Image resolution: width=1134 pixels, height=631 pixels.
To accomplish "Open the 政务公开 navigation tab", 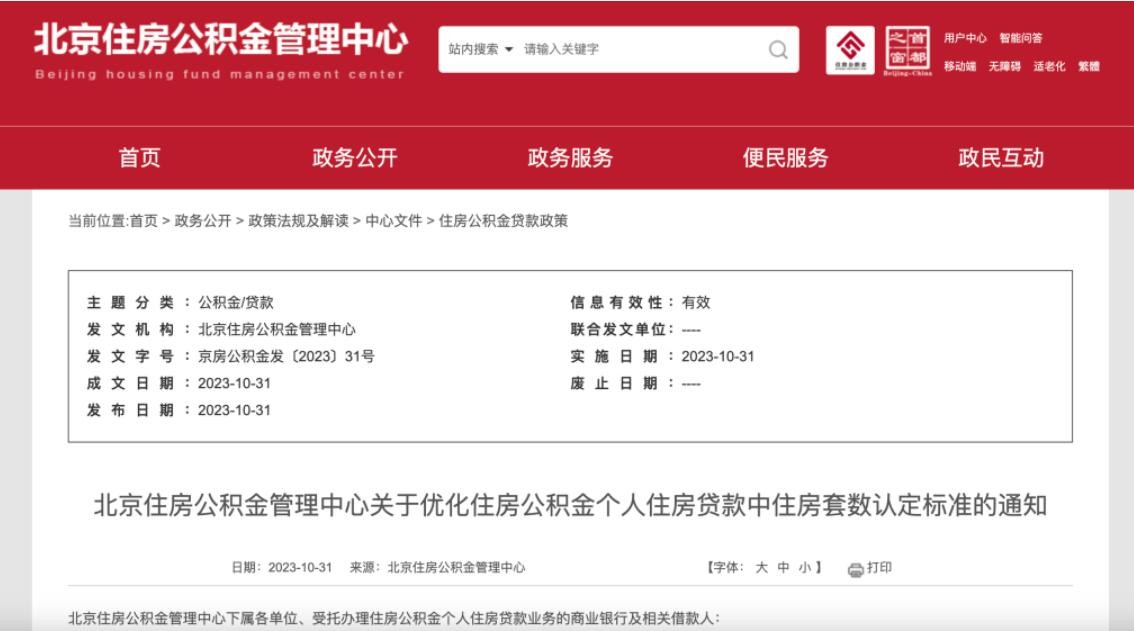I will point(355,157).
